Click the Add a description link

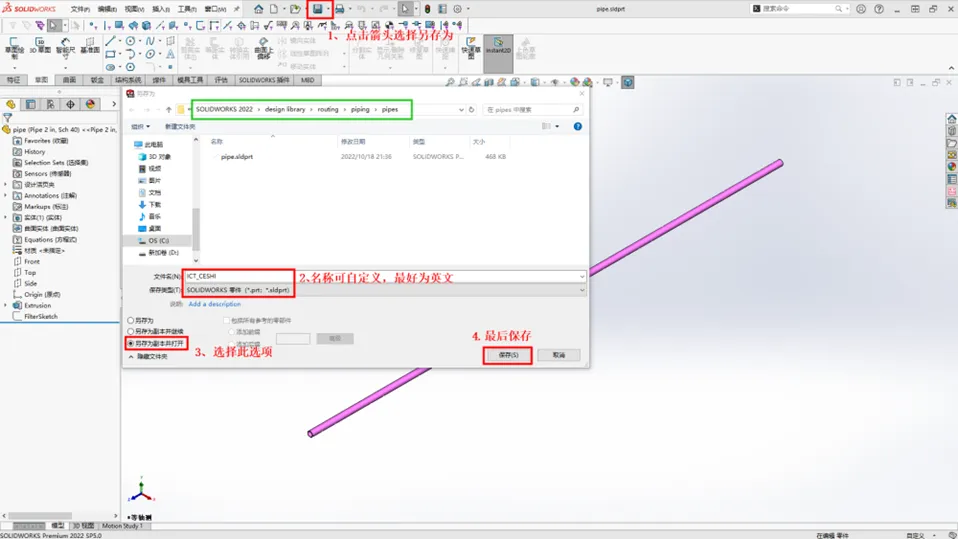pyautogui.click(x=214, y=304)
